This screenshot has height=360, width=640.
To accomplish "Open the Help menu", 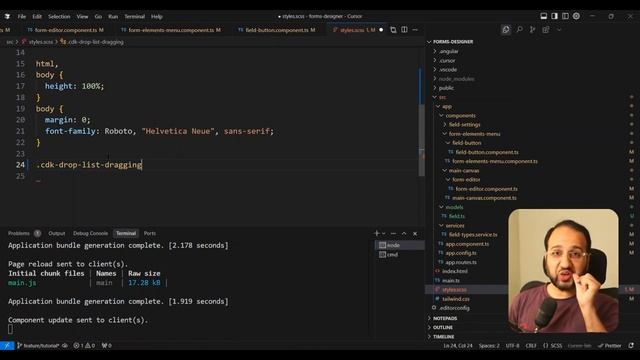I will click(157, 16).
